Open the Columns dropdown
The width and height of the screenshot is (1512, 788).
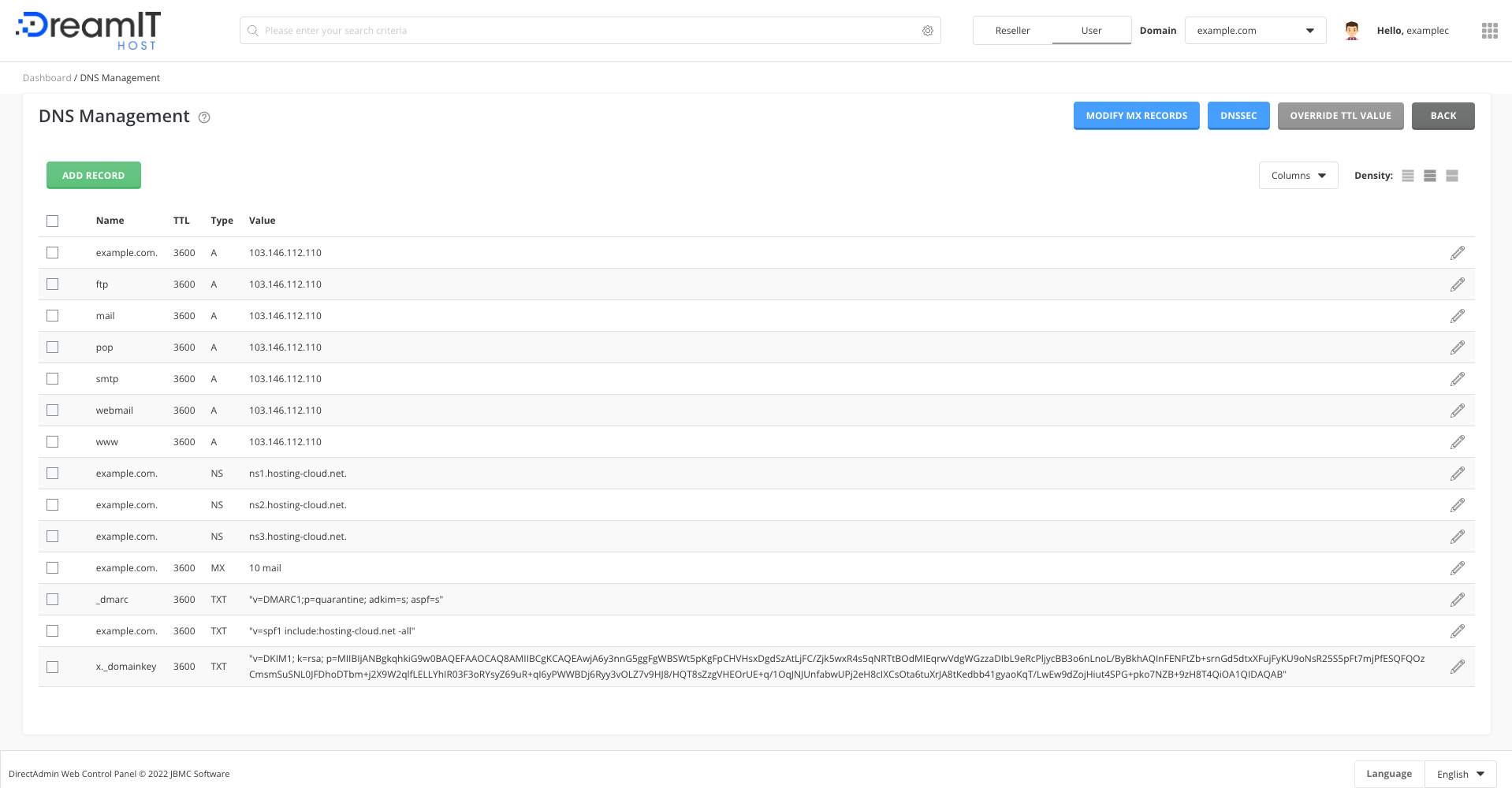click(1298, 175)
